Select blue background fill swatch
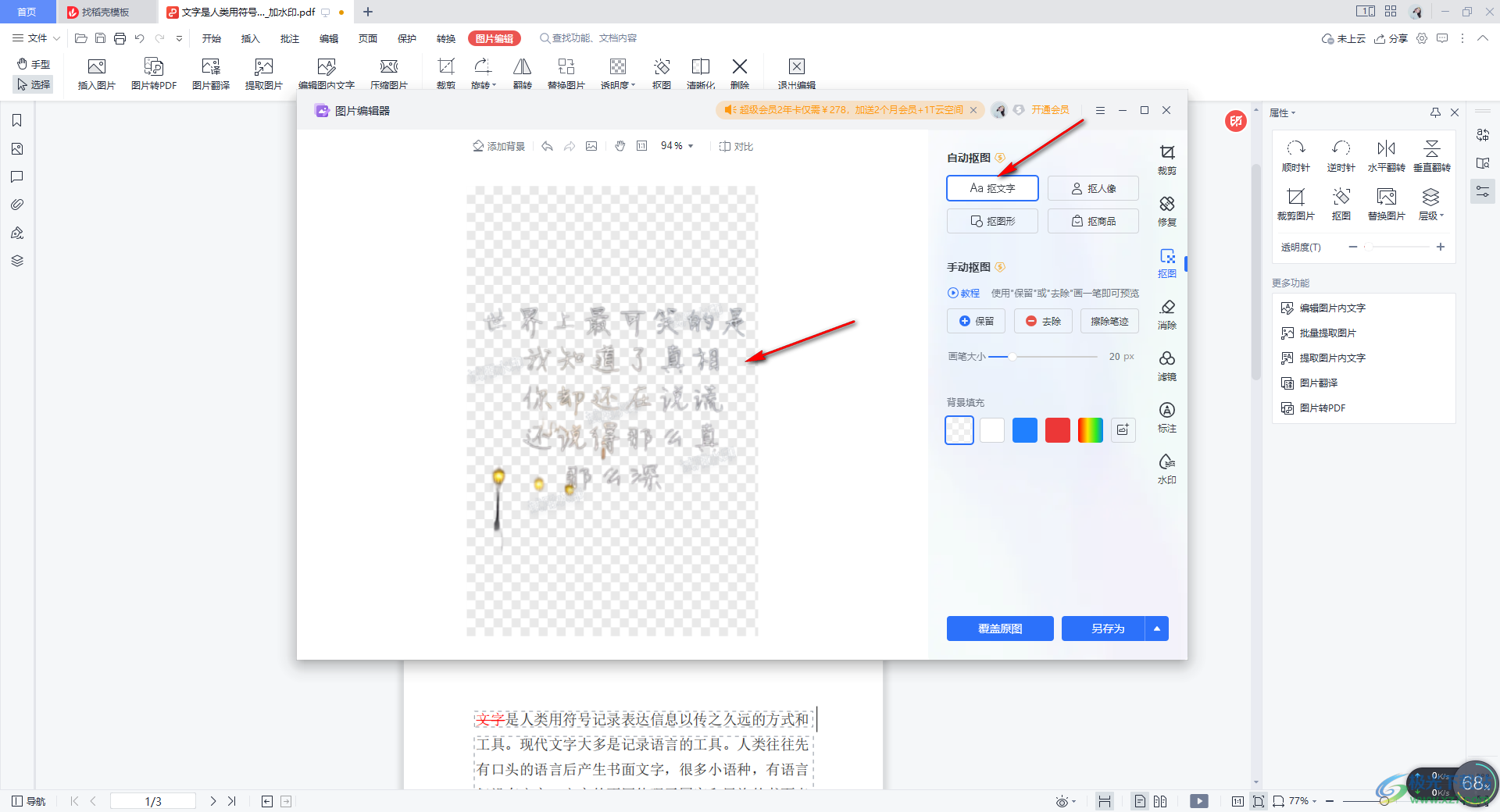1500x812 pixels. pyautogui.click(x=1025, y=430)
